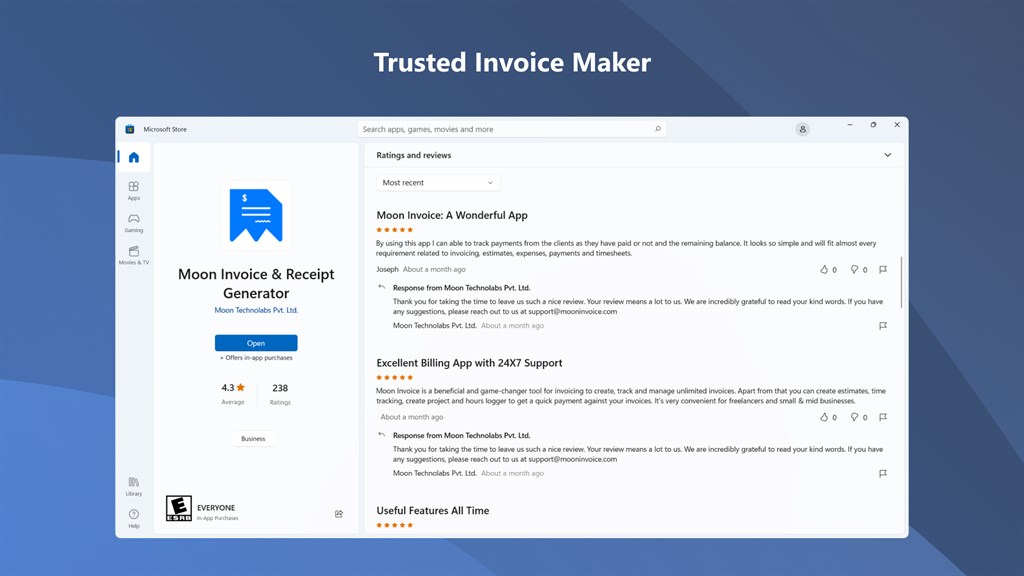Click ESRB Everyone rating badge
Viewport: 1024px width, 576px height.
[x=178, y=508]
